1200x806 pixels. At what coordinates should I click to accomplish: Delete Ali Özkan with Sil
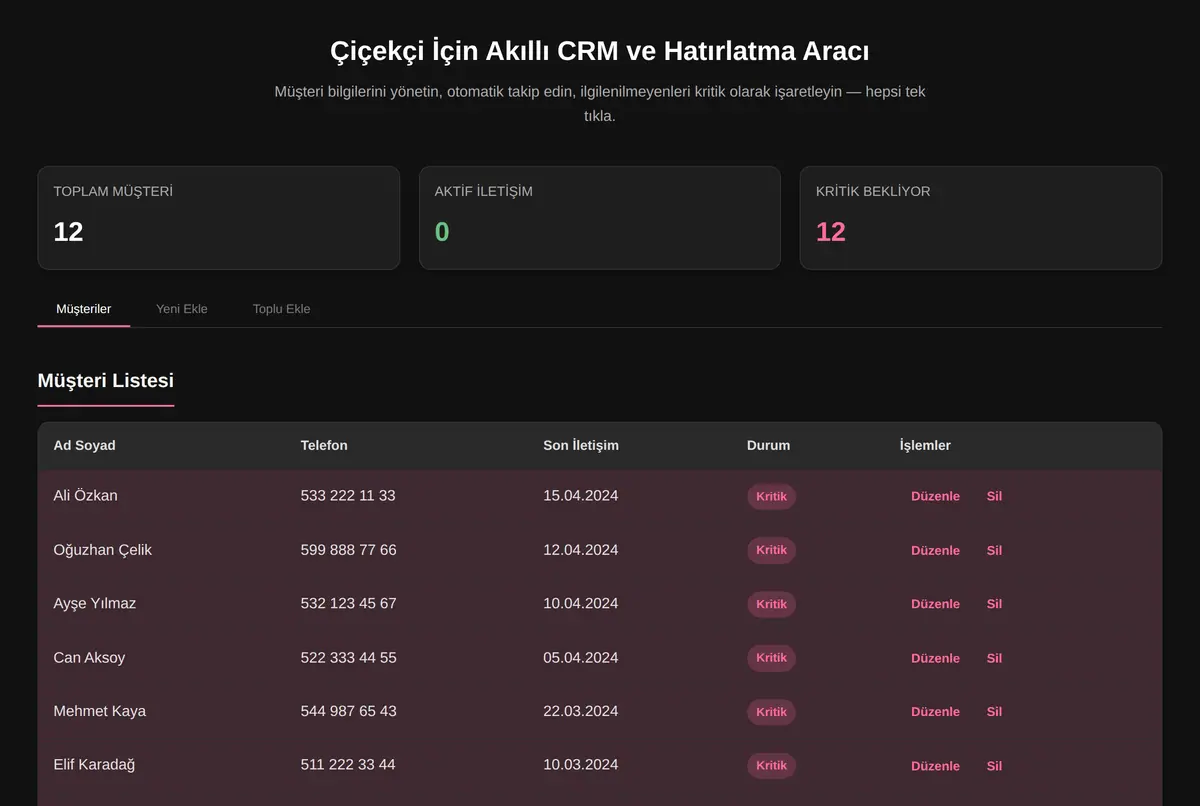[994, 496]
